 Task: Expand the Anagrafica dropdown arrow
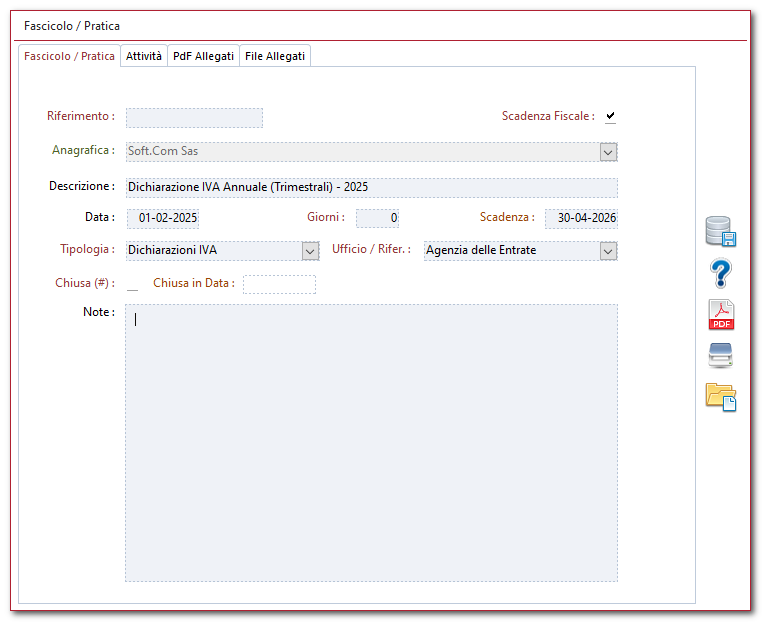click(x=608, y=152)
